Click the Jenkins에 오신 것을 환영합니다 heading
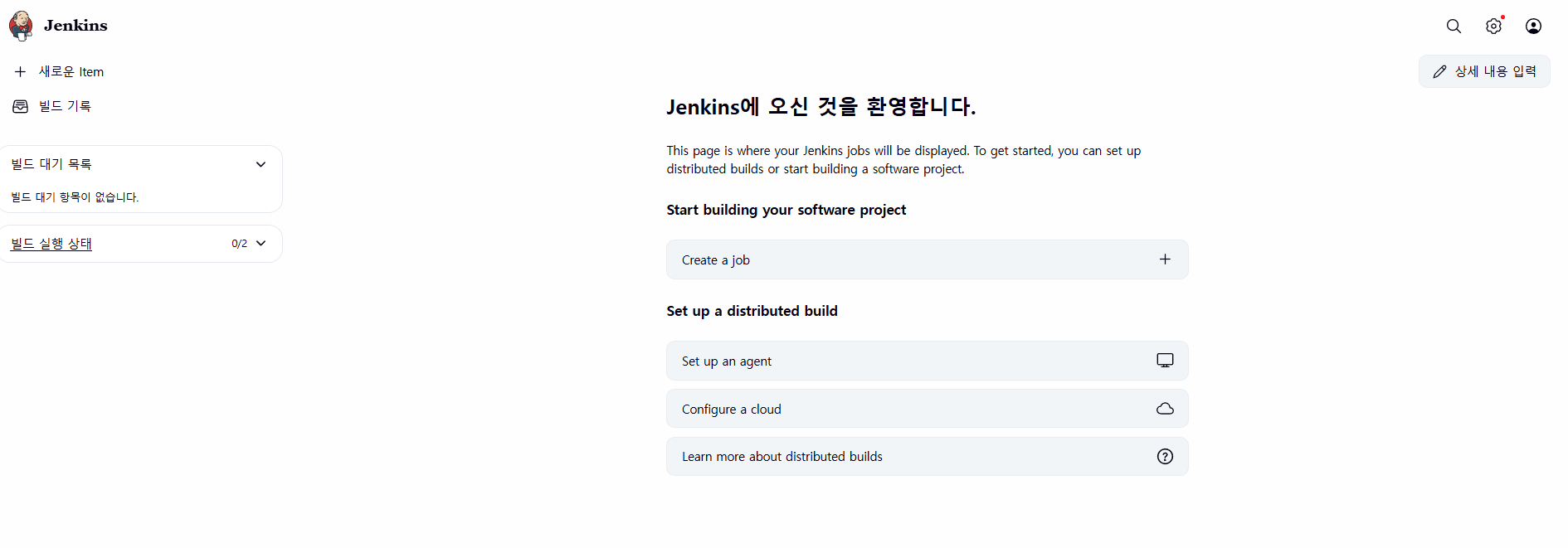This screenshot has height=548, width=1568. (821, 107)
